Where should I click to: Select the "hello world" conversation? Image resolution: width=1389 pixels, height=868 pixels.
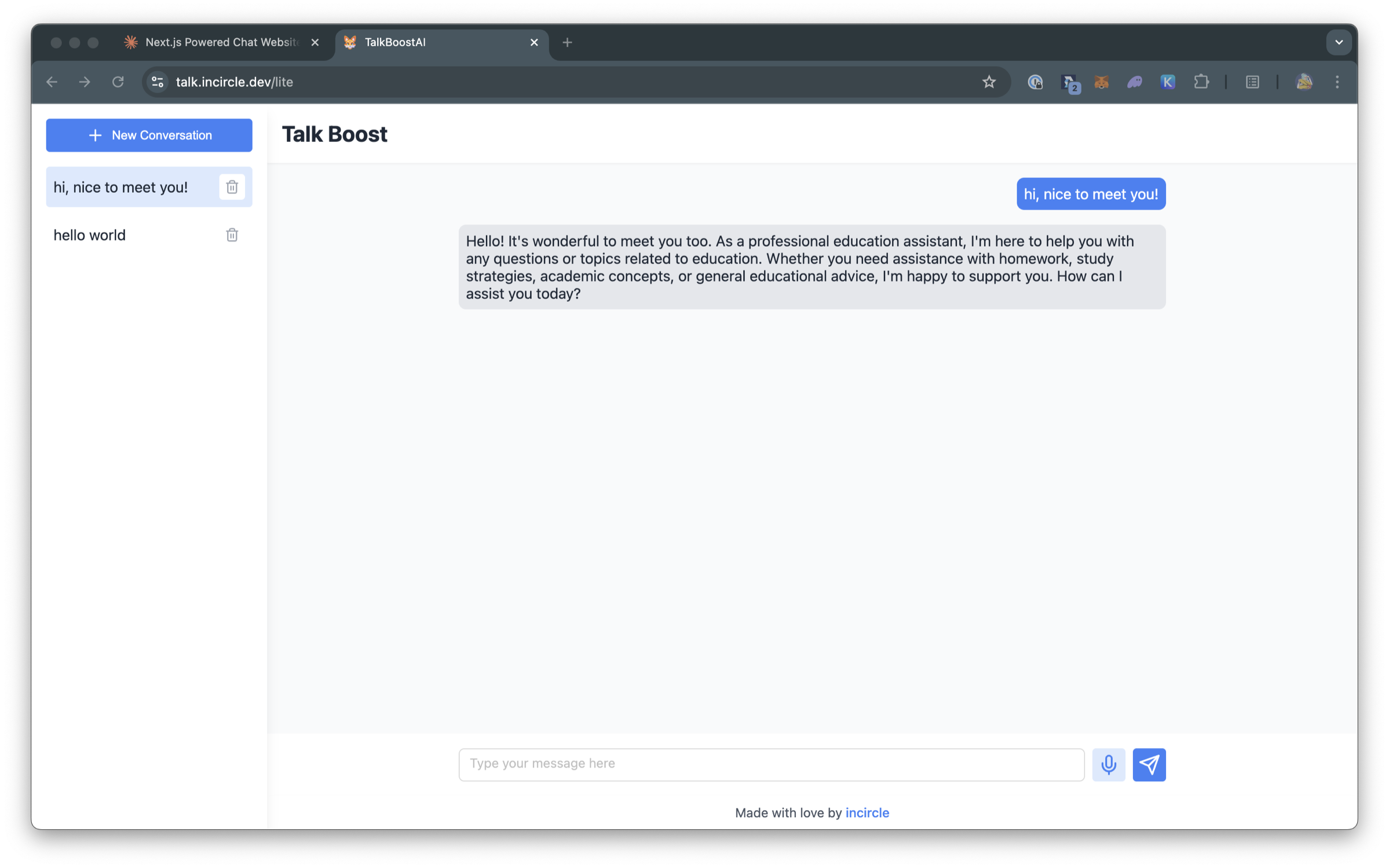pyautogui.click(x=90, y=235)
